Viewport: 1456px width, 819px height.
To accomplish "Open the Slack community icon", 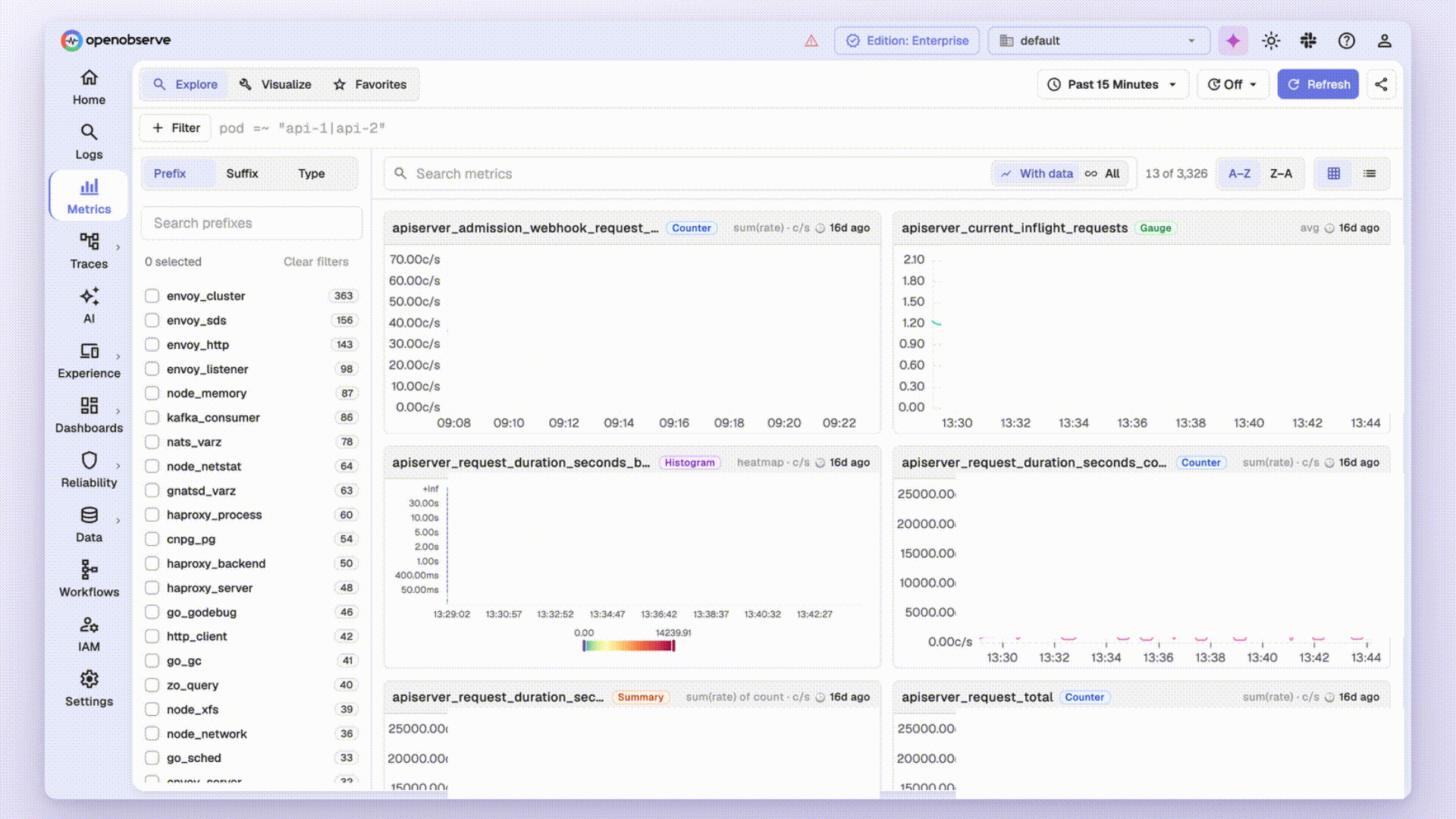I will tap(1308, 41).
